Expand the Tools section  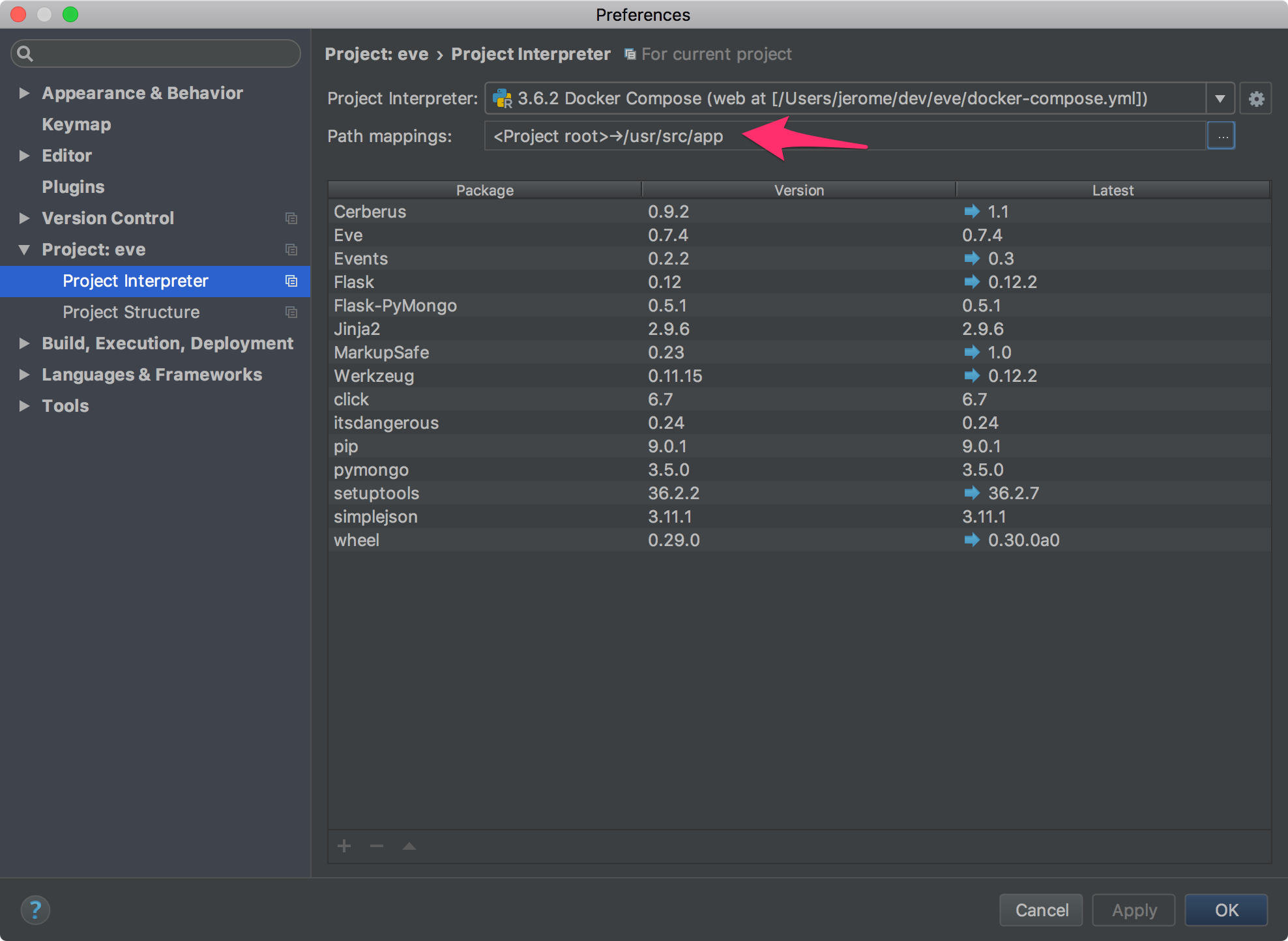(x=24, y=406)
